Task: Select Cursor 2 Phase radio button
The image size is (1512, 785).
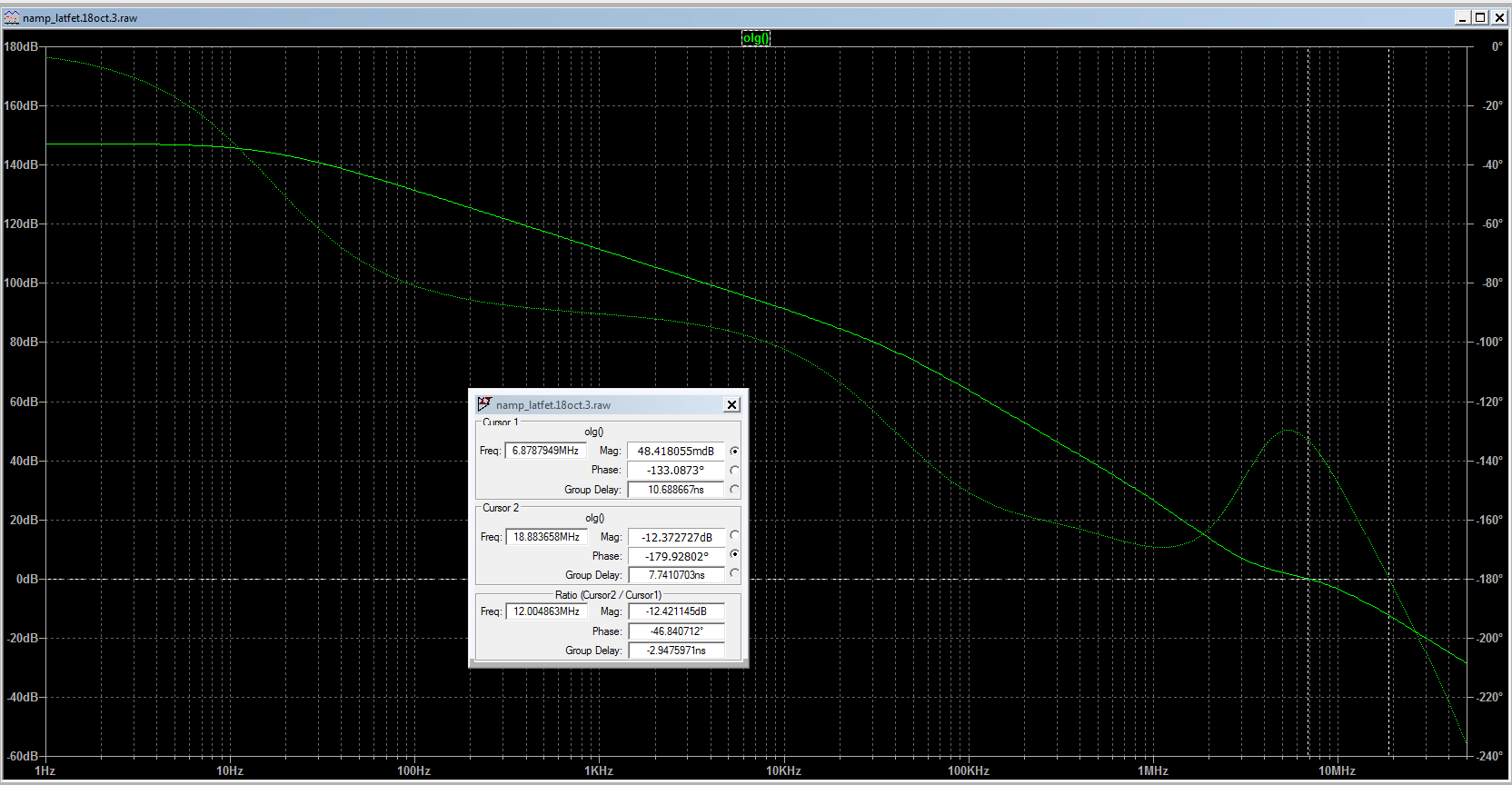Action: click(734, 554)
